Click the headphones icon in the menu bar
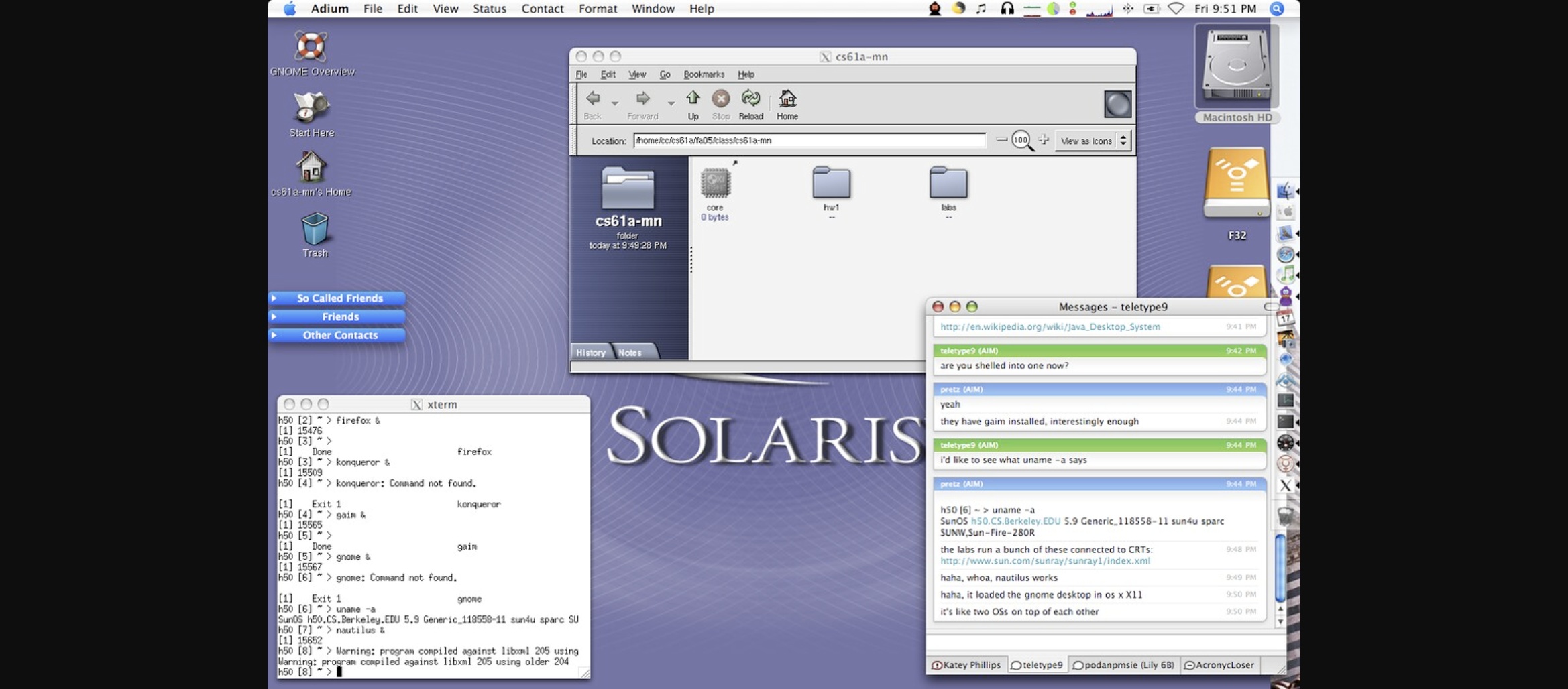The height and width of the screenshot is (689, 1568). tap(1007, 9)
